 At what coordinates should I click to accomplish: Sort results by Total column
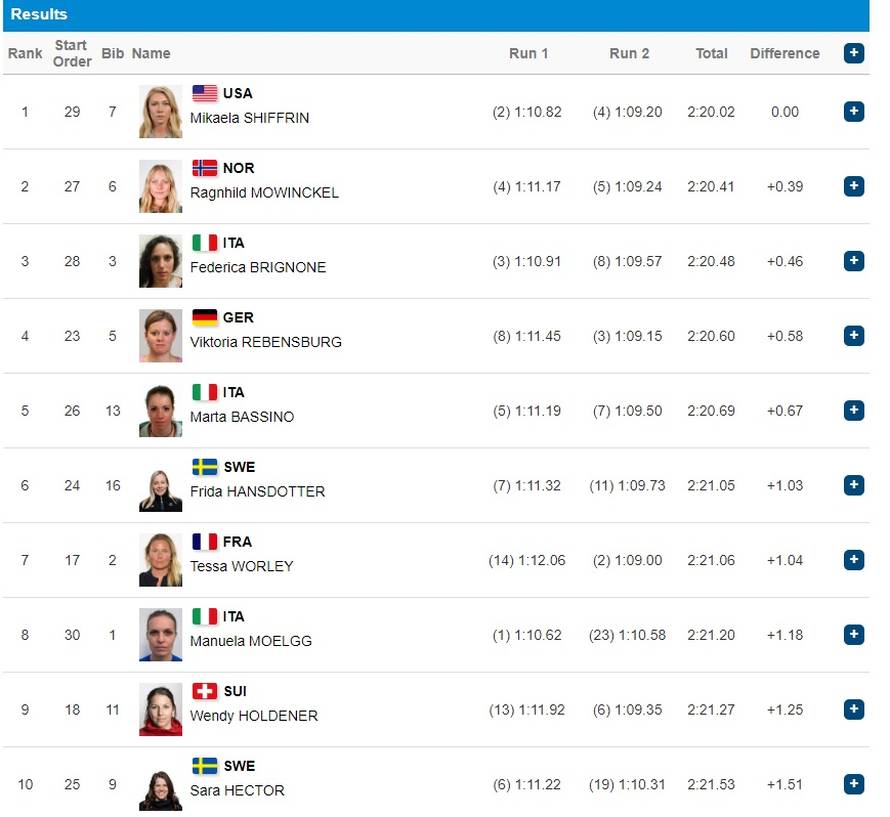pyautogui.click(x=711, y=53)
